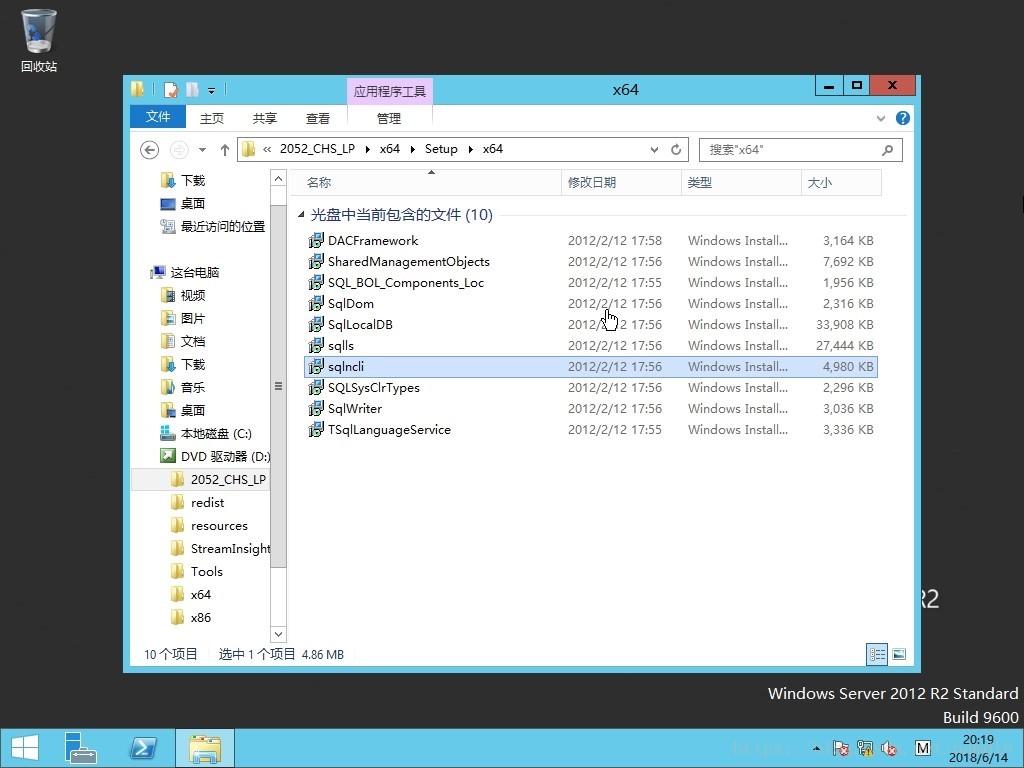Click the muted volume tray icon
The height and width of the screenshot is (768, 1024).
point(889,748)
